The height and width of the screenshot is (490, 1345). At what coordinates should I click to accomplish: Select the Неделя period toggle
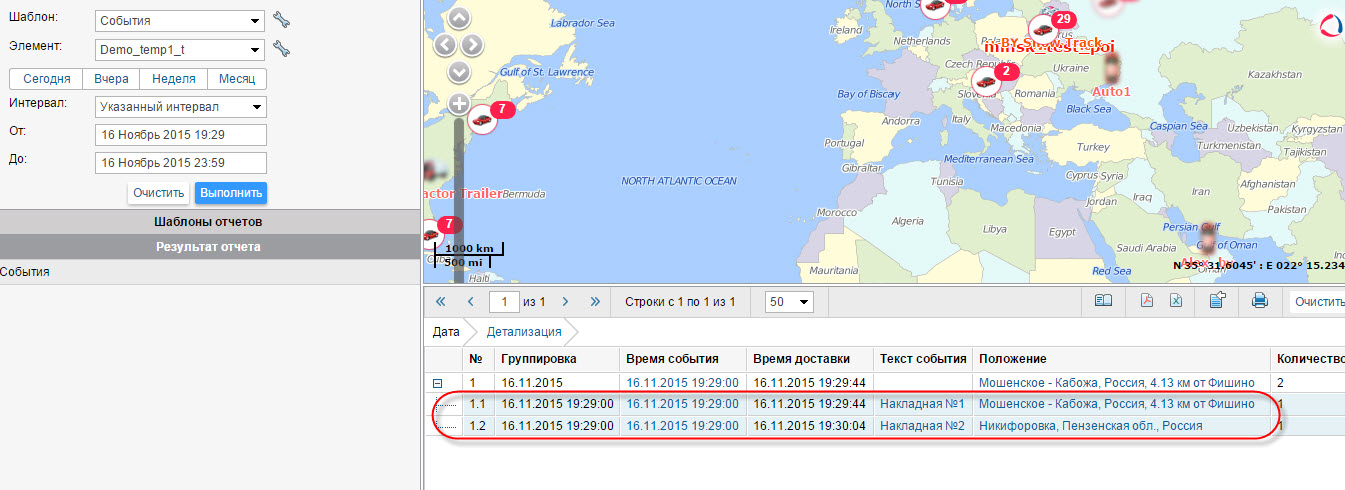(173, 79)
